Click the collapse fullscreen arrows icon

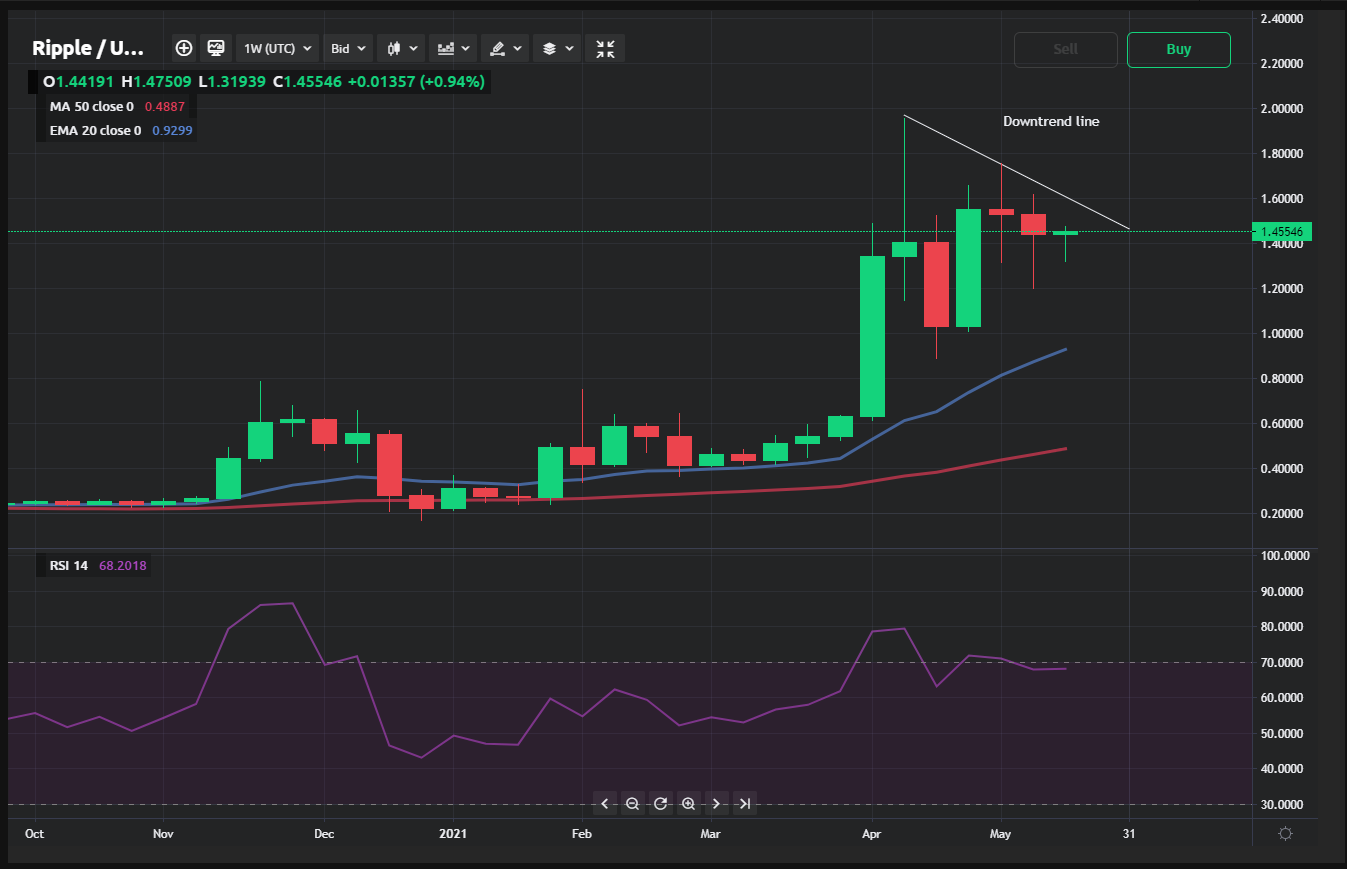click(x=605, y=48)
